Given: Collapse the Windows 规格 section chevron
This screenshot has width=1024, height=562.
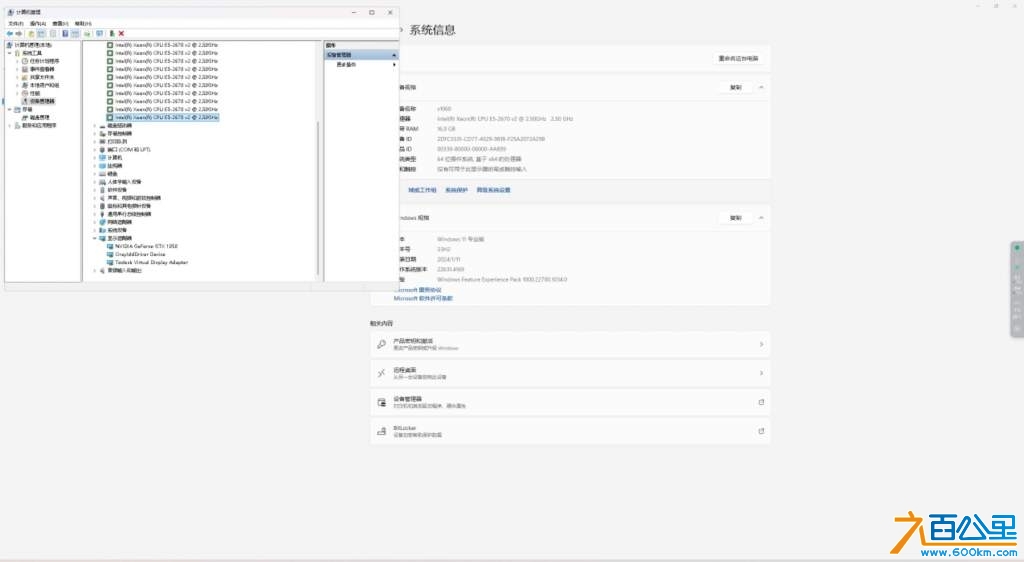Looking at the screenshot, I should coord(761,218).
